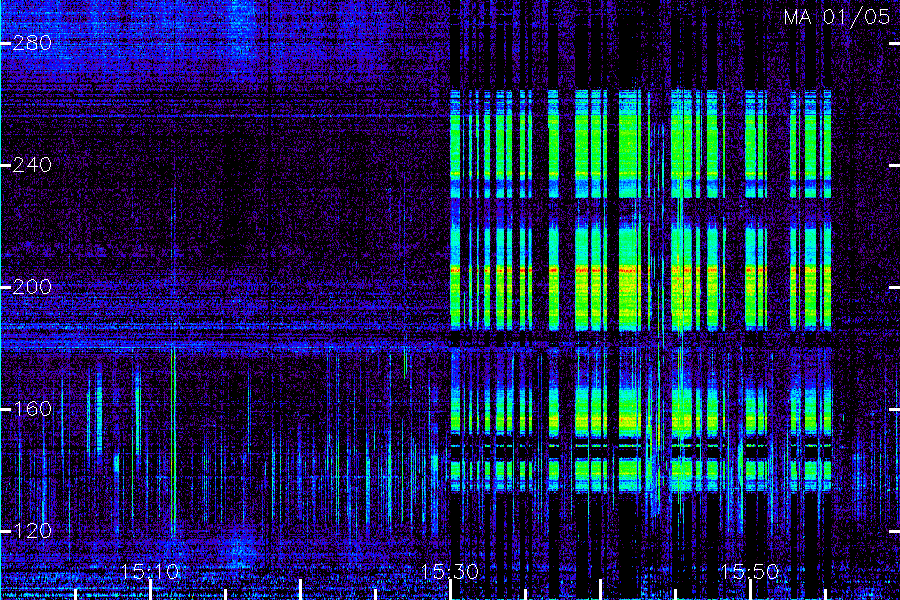Click the 200 frequency axis label
The width and height of the screenshot is (900, 600).
pos(32,287)
